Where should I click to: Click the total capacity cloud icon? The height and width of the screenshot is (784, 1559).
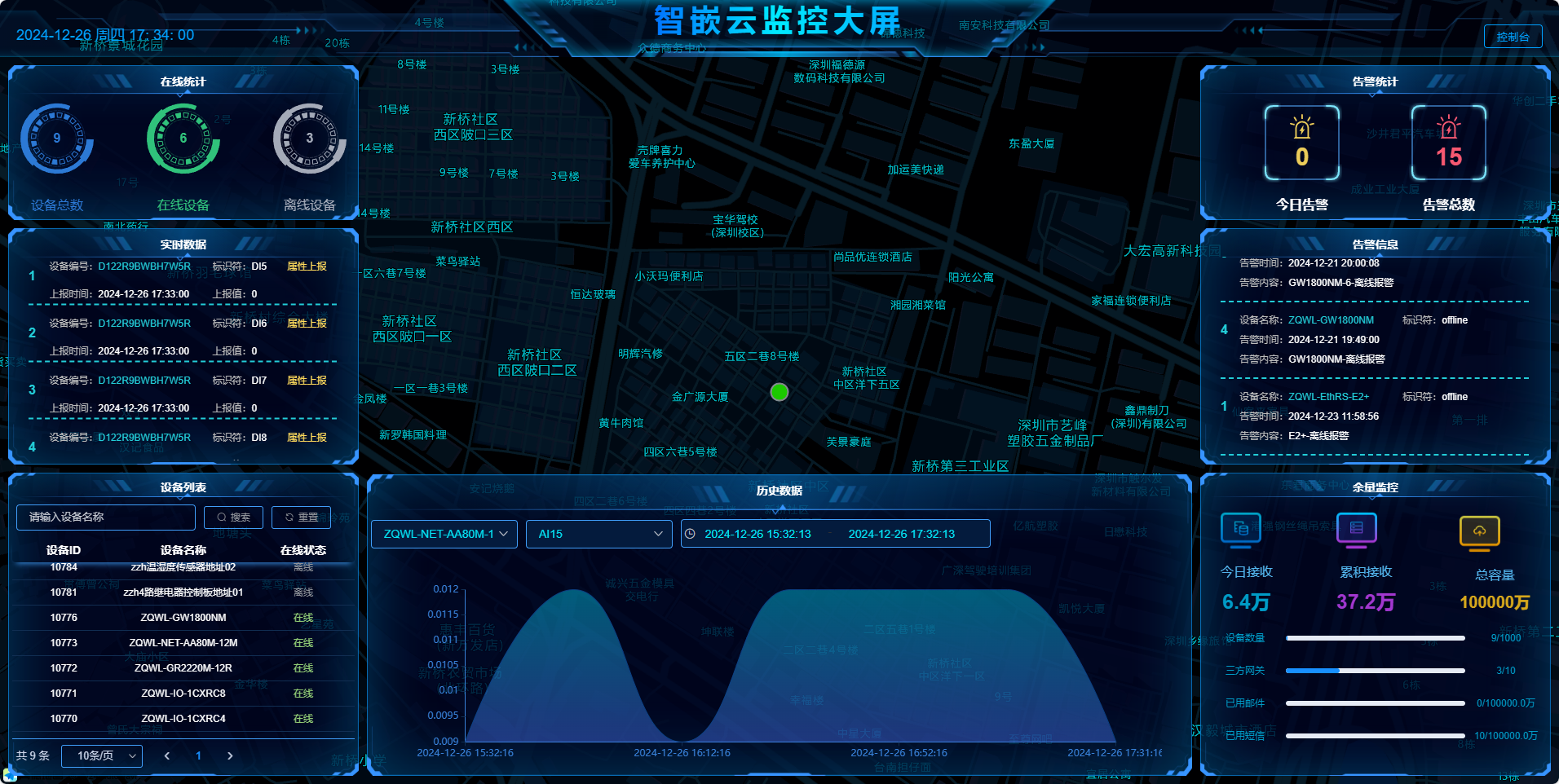[1479, 531]
